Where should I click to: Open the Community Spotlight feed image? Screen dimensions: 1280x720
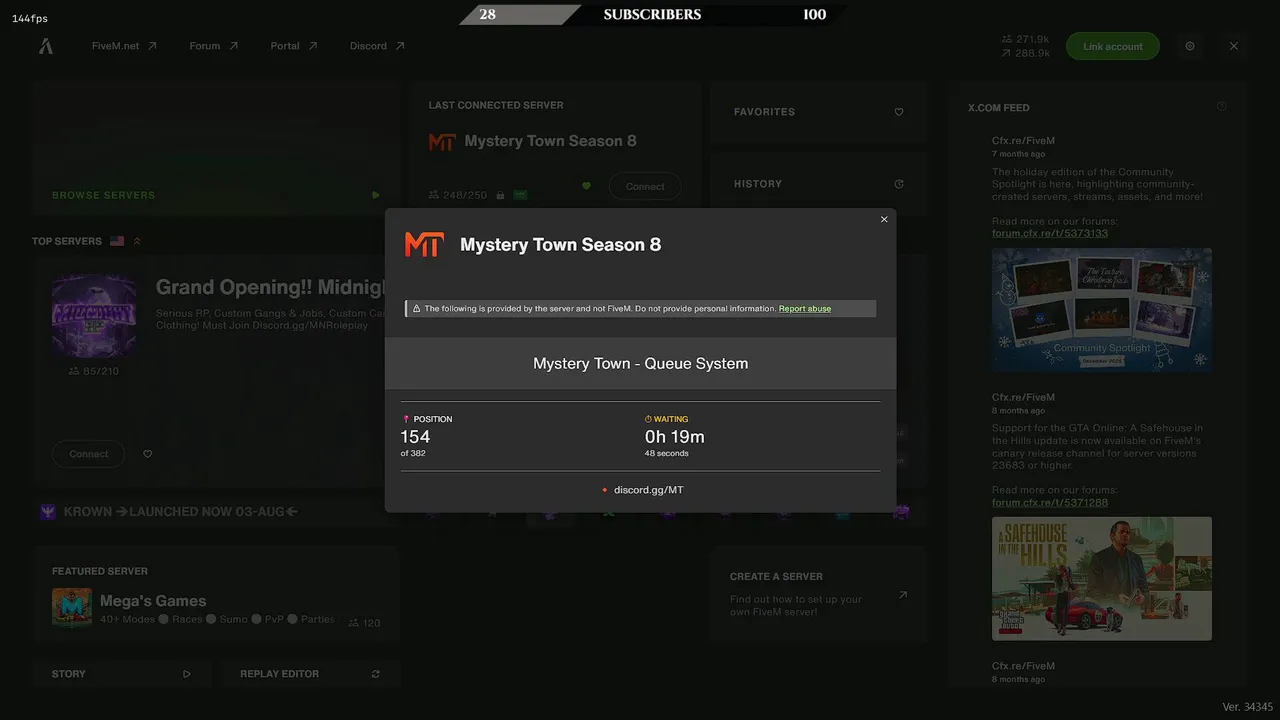[1102, 310]
